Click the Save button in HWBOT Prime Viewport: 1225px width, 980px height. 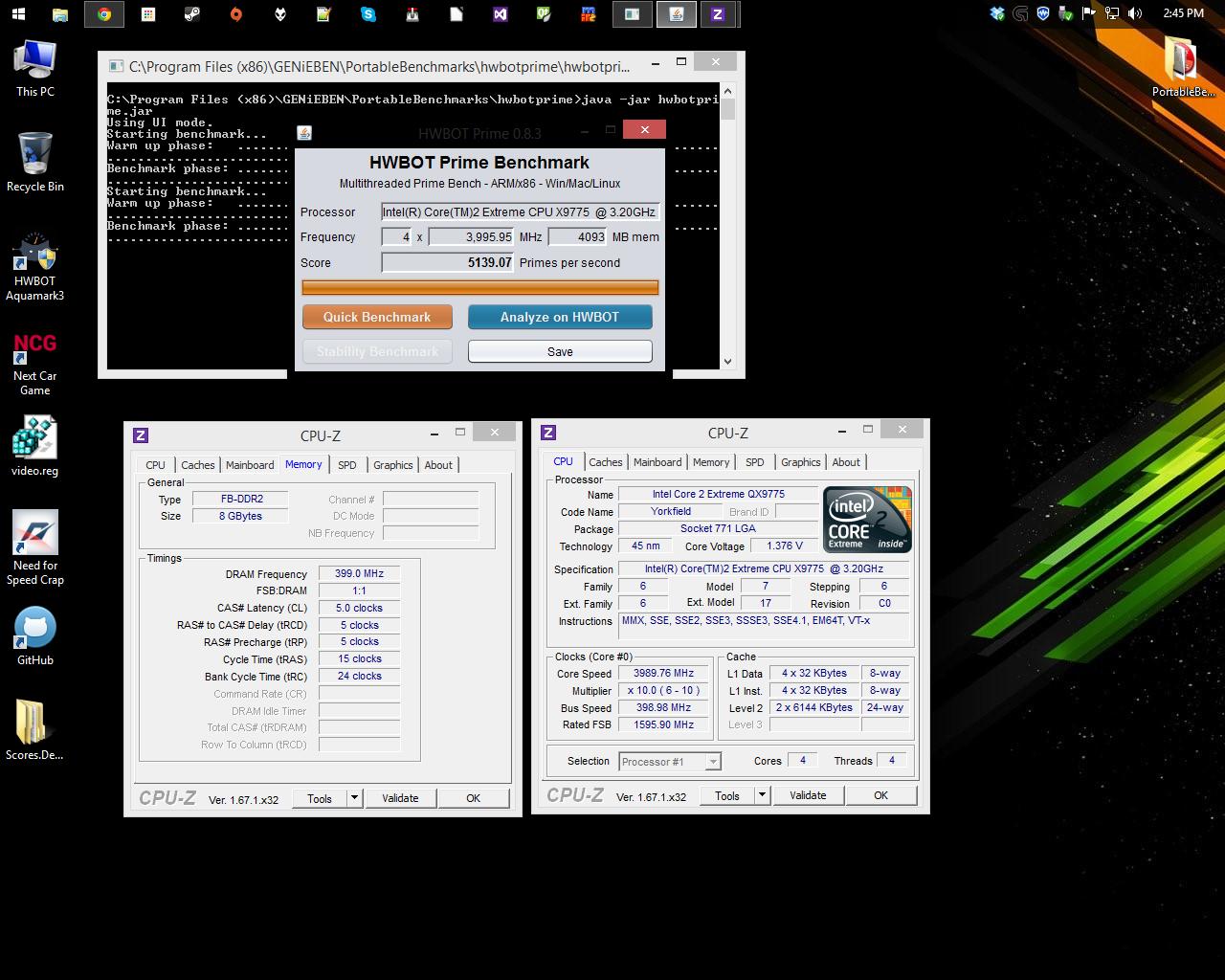point(560,351)
